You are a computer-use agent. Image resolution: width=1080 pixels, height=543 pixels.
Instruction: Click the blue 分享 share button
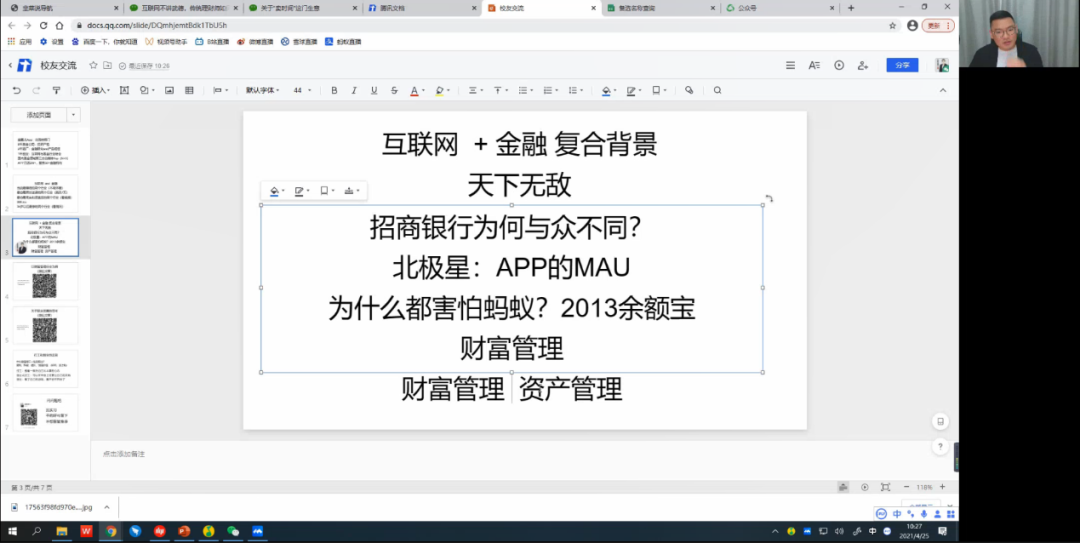point(901,65)
